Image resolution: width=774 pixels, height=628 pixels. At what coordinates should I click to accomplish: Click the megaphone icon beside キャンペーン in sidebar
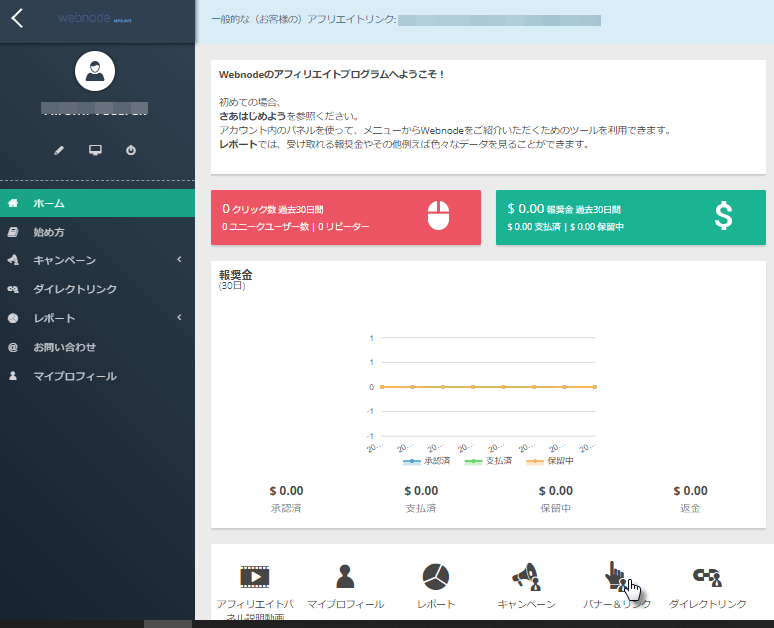click(x=13, y=260)
